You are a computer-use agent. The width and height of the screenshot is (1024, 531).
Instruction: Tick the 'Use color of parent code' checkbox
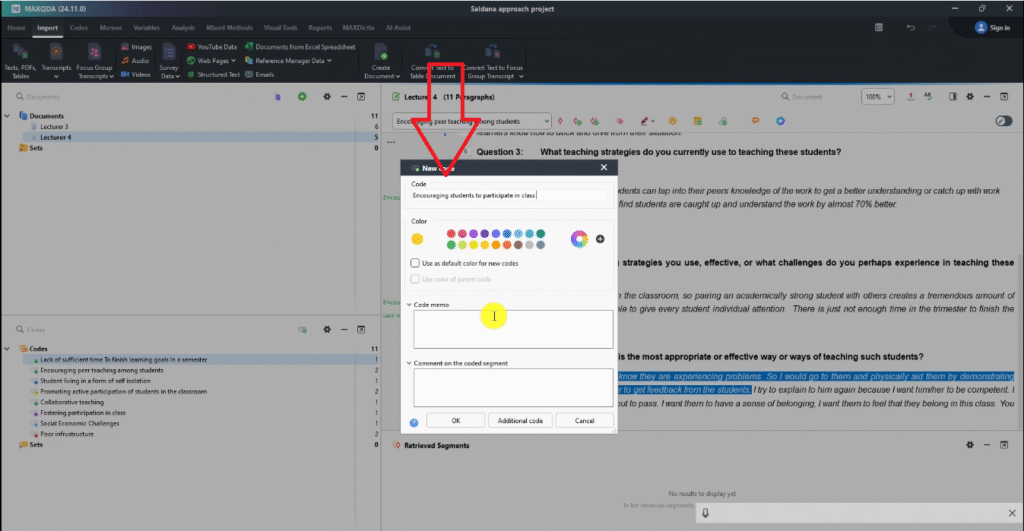point(416,279)
